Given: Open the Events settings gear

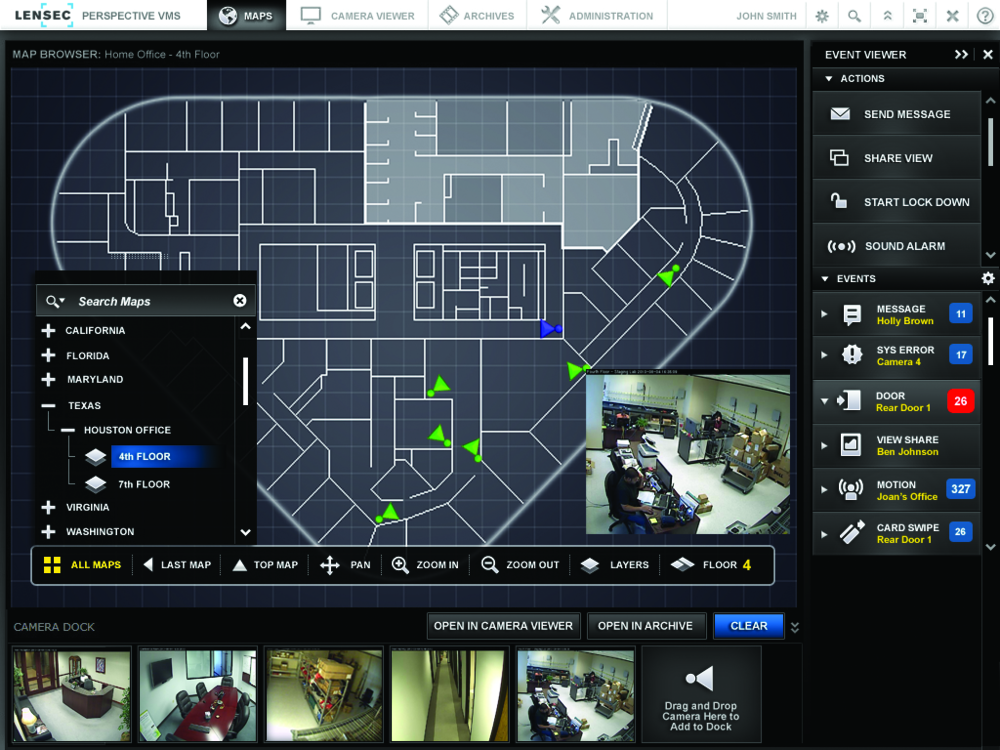Looking at the screenshot, I should pos(988,278).
